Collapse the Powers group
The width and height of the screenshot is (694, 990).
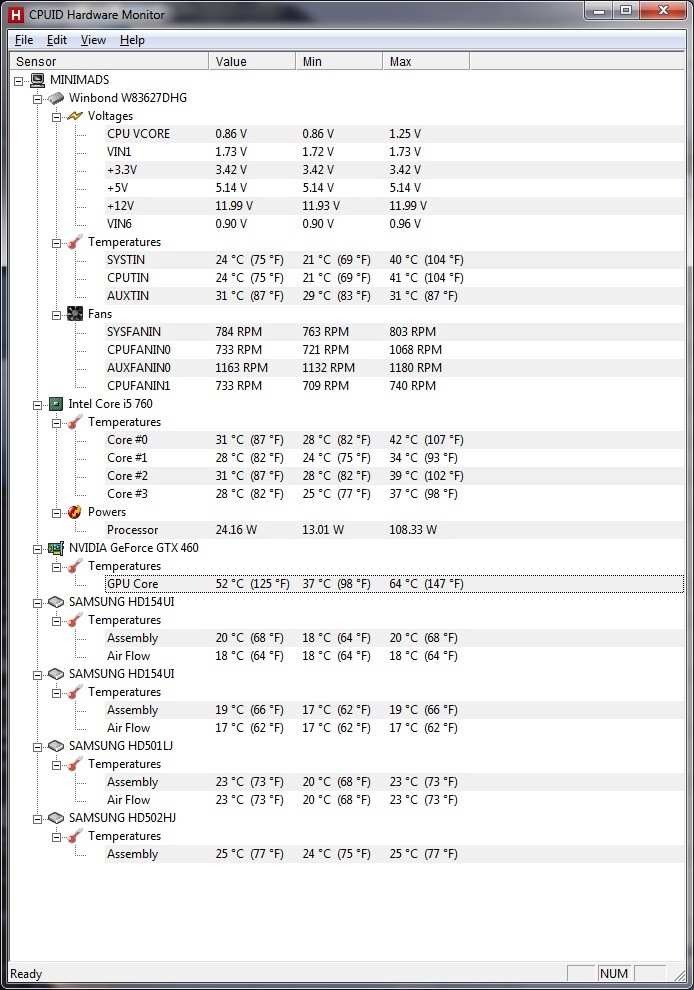tap(57, 513)
